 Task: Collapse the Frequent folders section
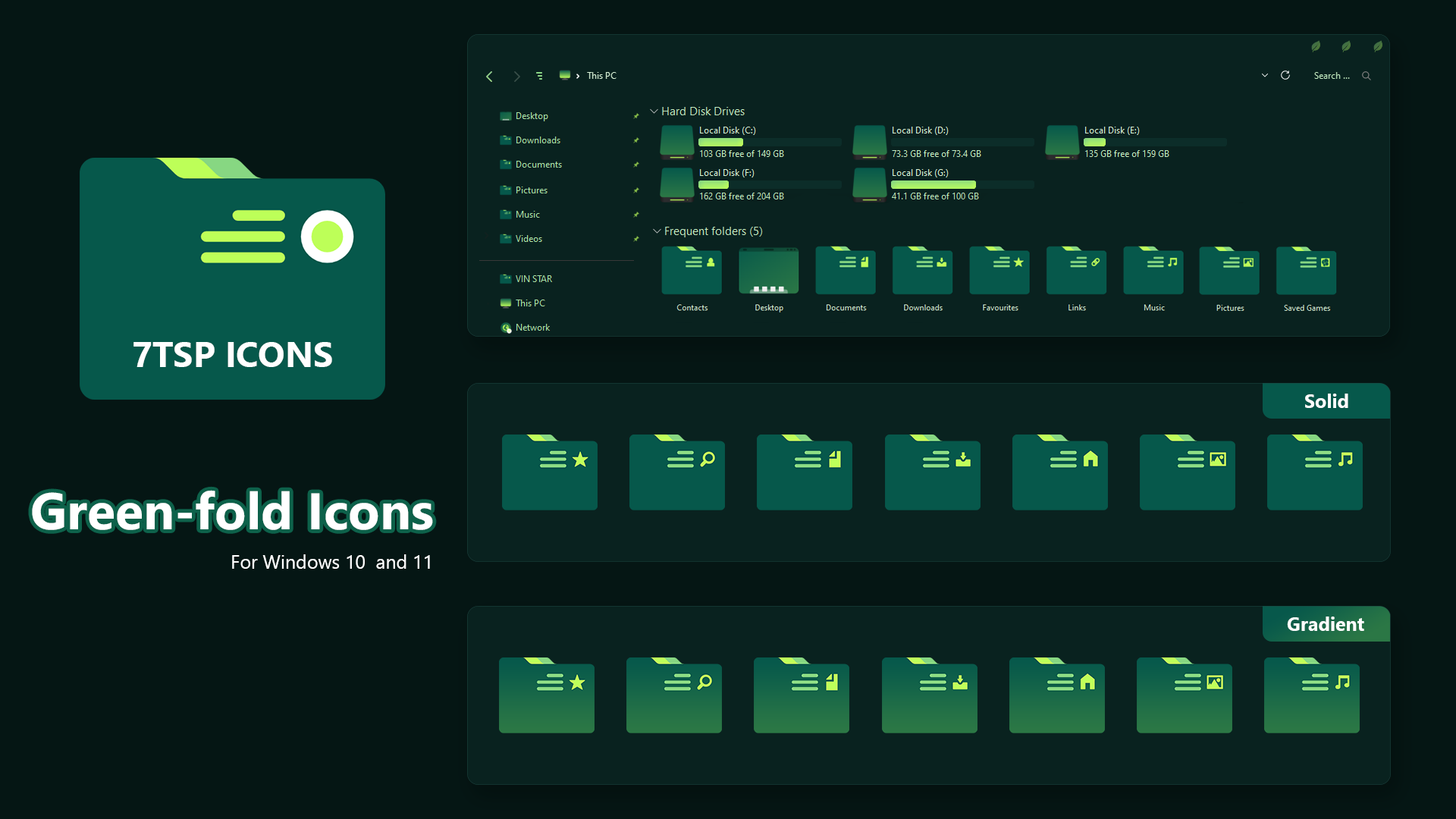coord(657,231)
